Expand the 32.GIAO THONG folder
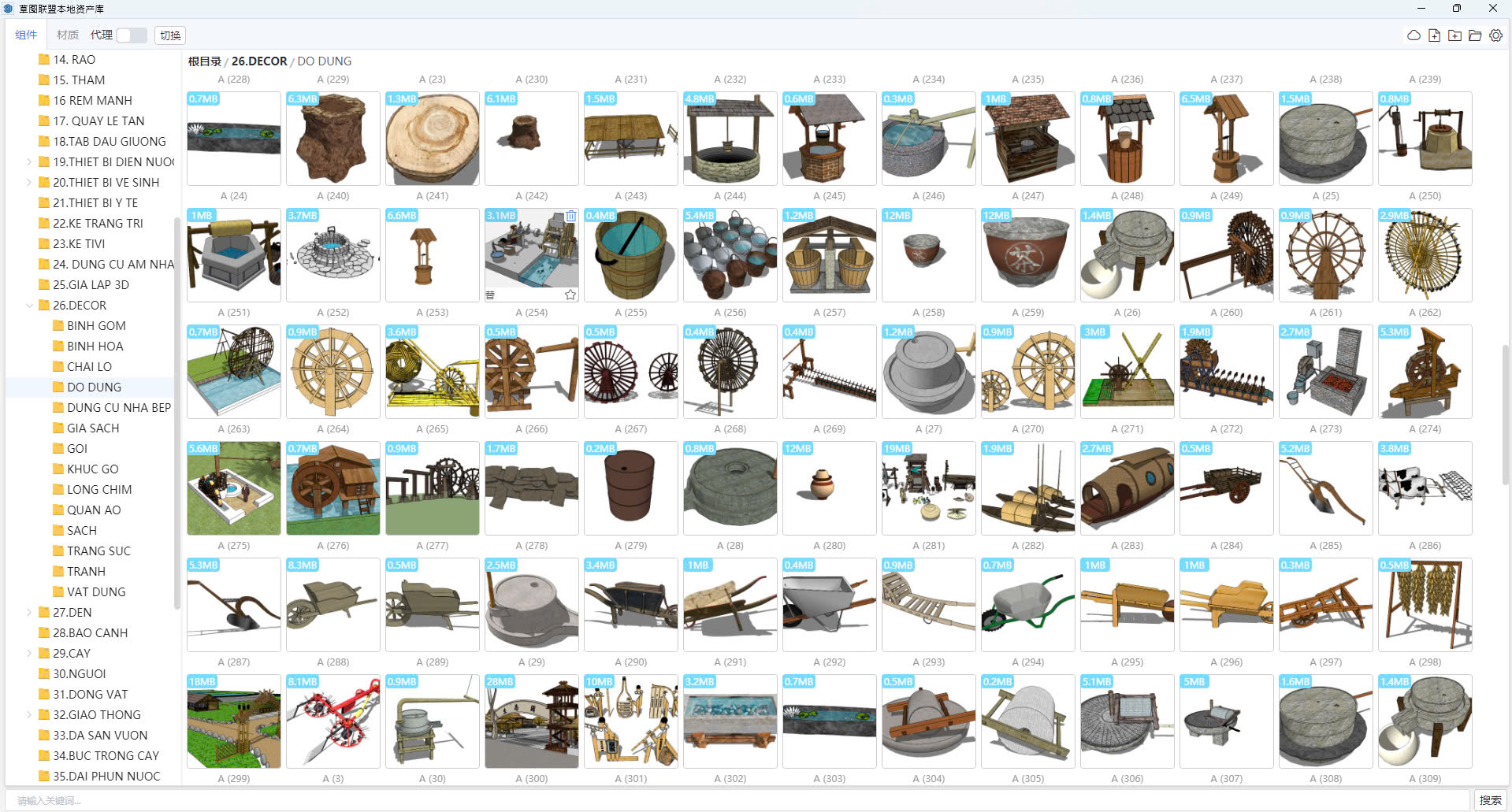1512x812 pixels. point(30,715)
